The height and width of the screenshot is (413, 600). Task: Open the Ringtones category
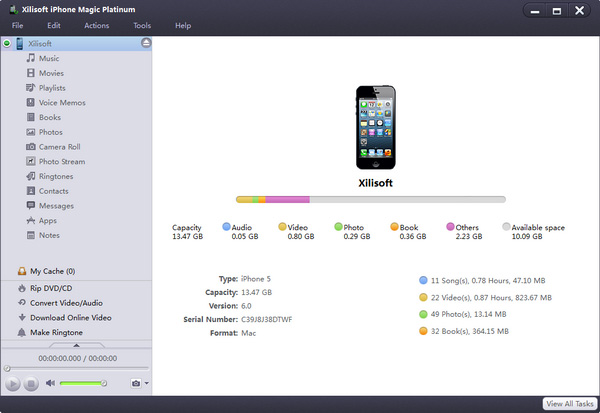point(54,176)
